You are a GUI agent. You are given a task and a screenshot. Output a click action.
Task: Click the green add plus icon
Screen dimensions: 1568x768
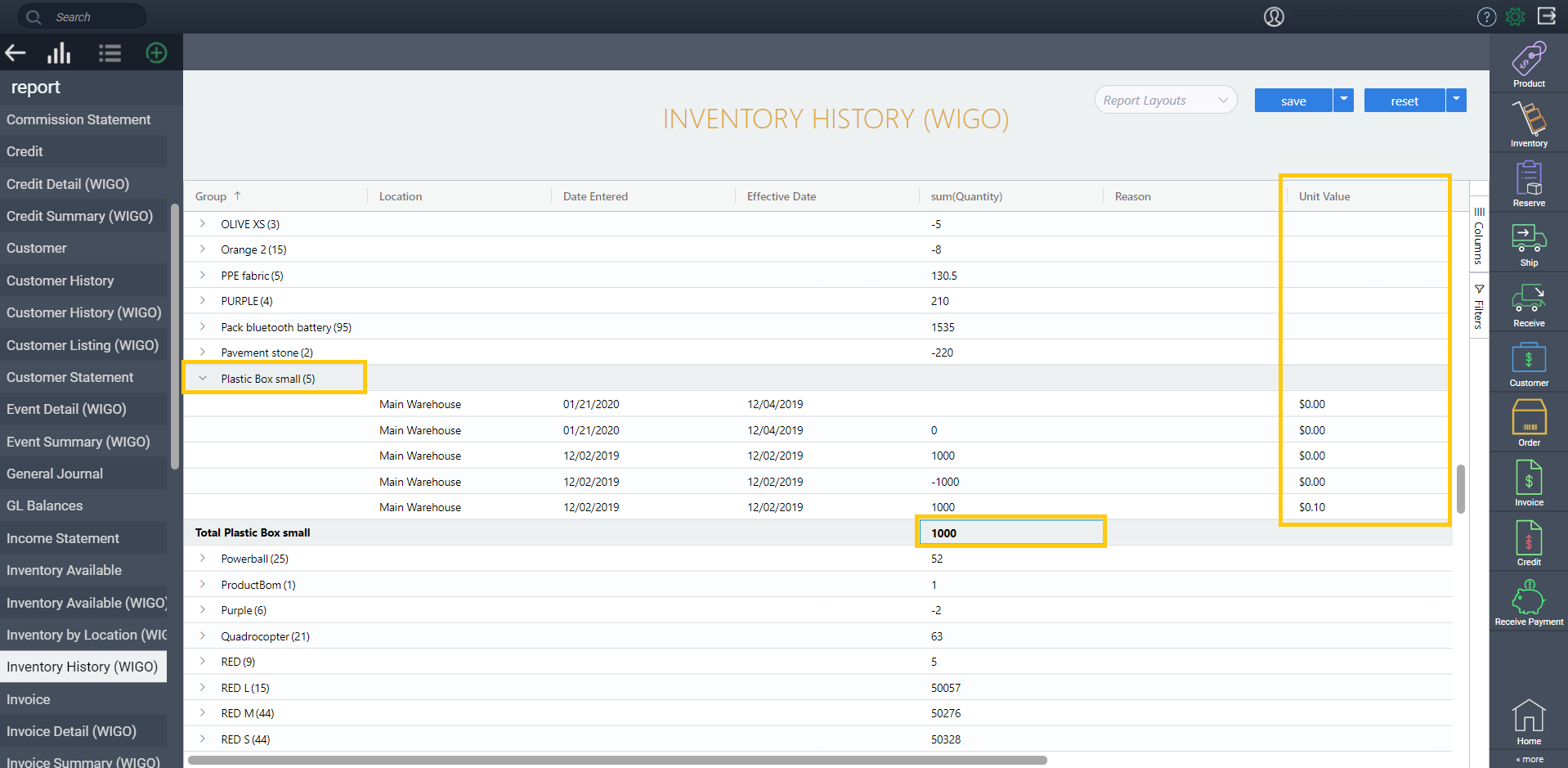tap(156, 53)
